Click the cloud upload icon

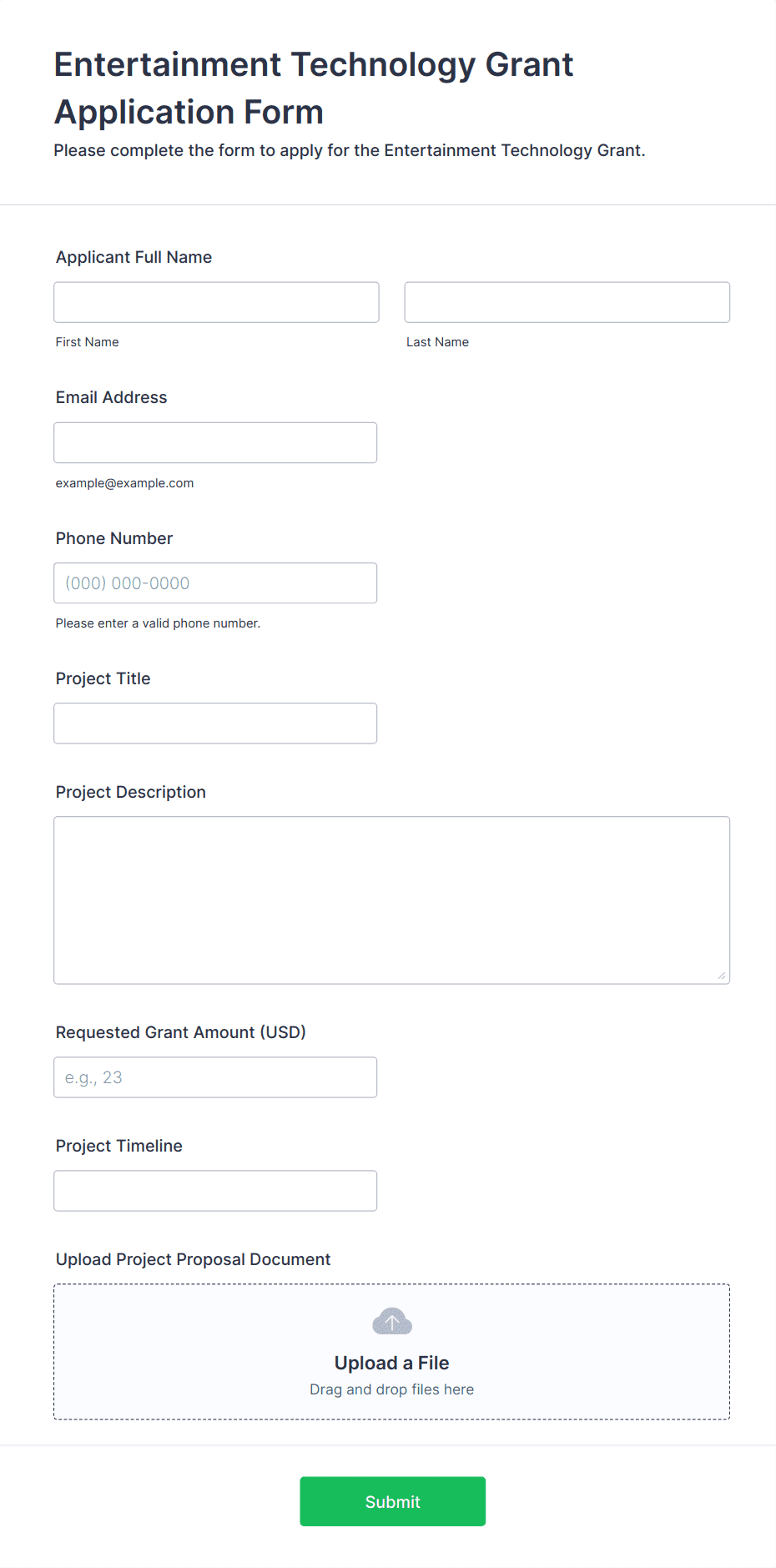(x=391, y=1322)
